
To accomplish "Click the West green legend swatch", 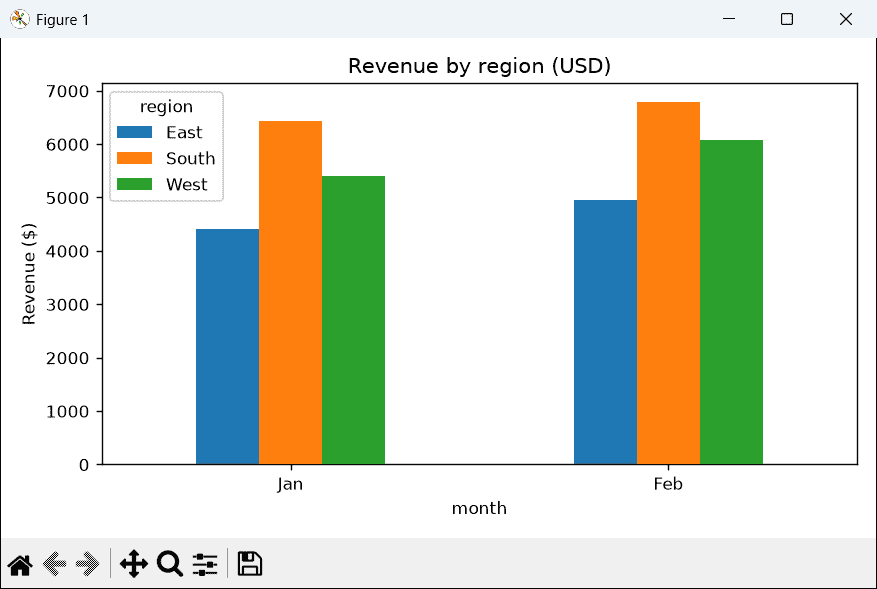I will tap(134, 184).
